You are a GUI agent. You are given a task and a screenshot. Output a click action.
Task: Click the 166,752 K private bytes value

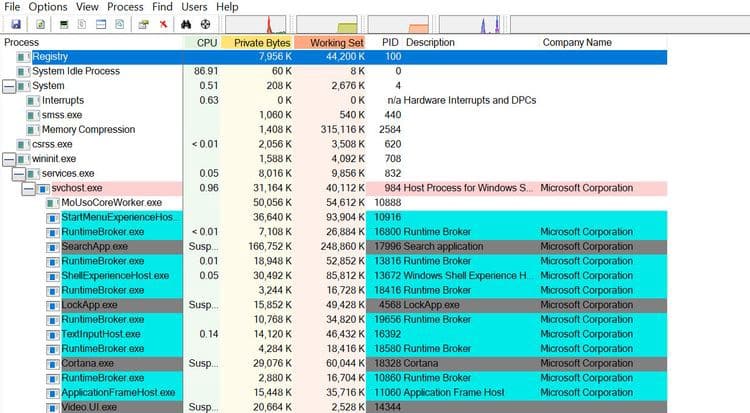pos(270,246)
